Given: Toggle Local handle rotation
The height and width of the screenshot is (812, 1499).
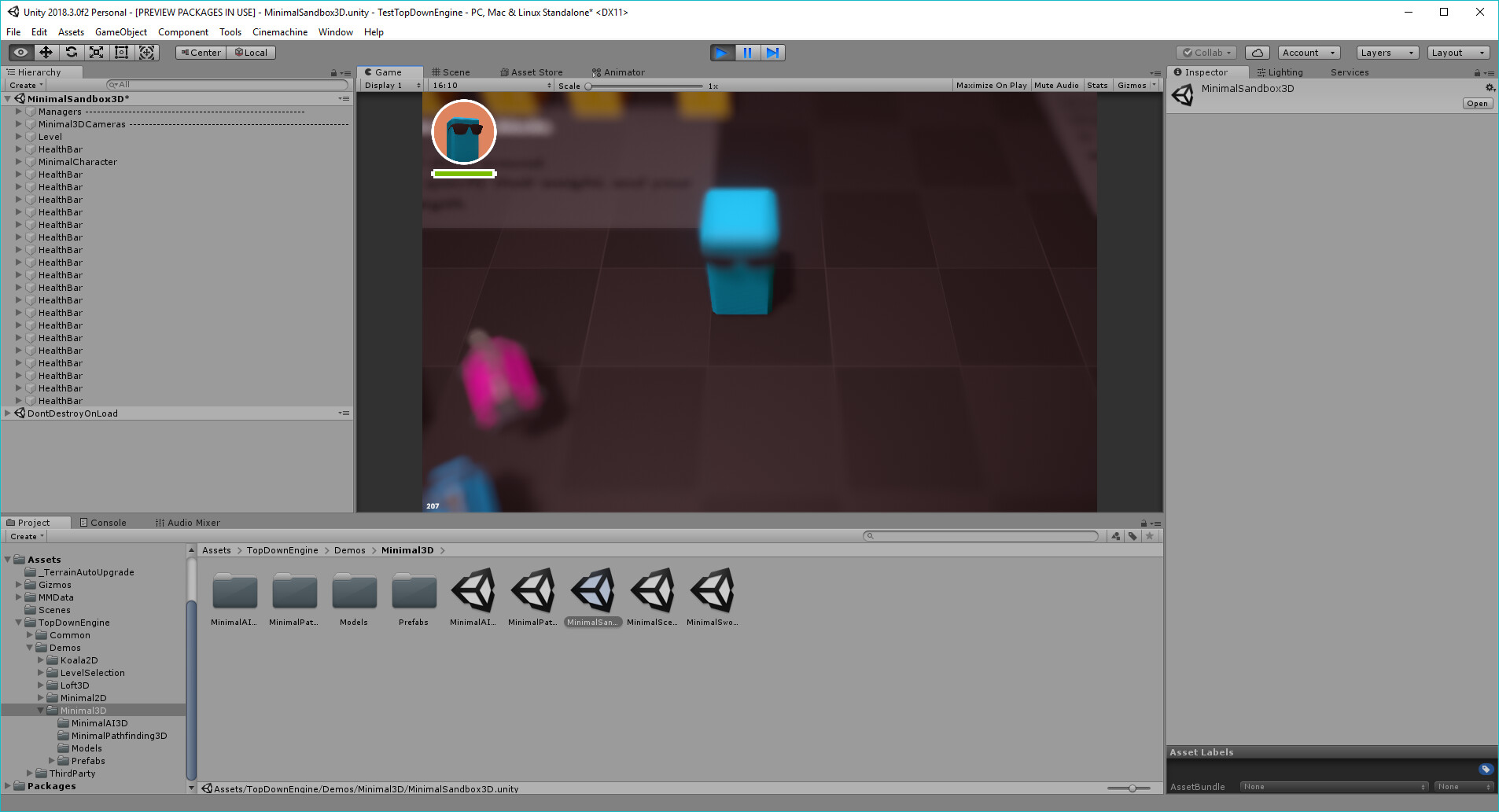Looking at the screenshot, I should coord(251,53).
